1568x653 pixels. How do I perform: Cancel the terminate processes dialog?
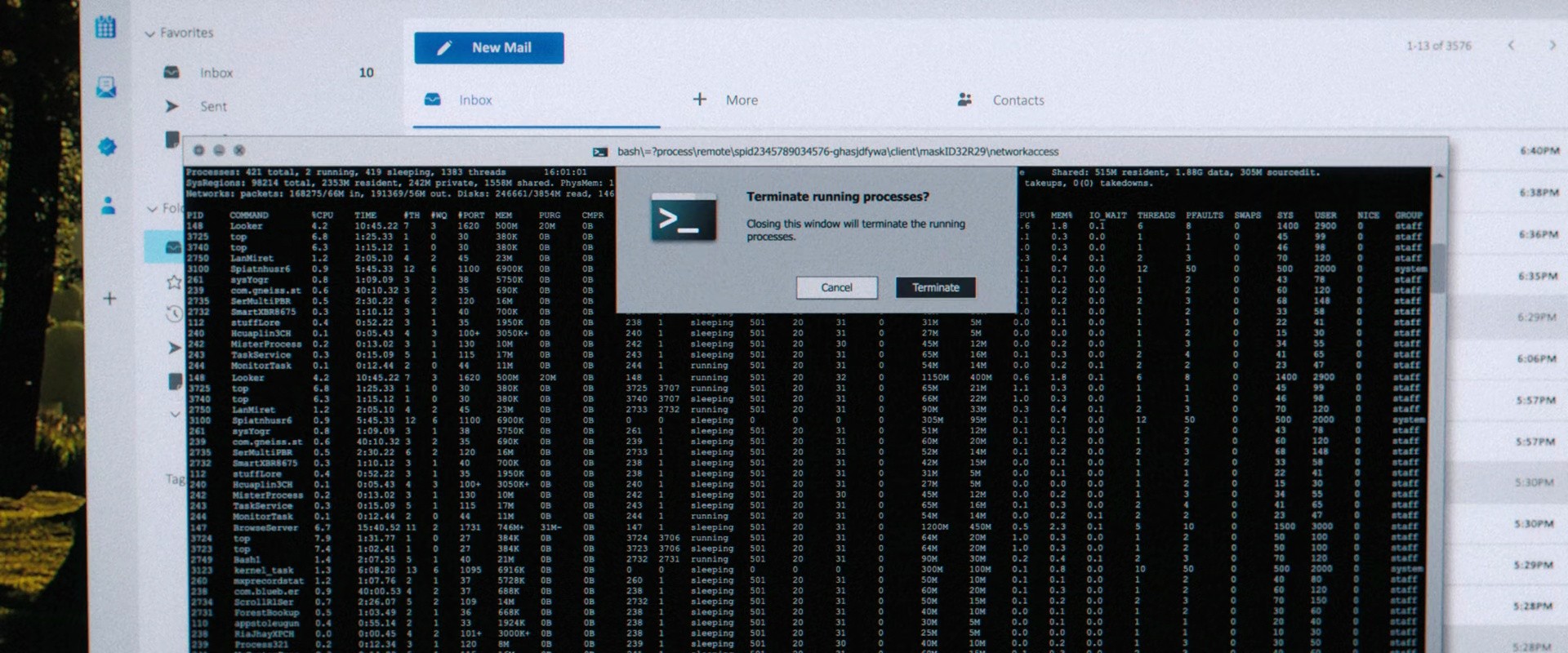836,287
